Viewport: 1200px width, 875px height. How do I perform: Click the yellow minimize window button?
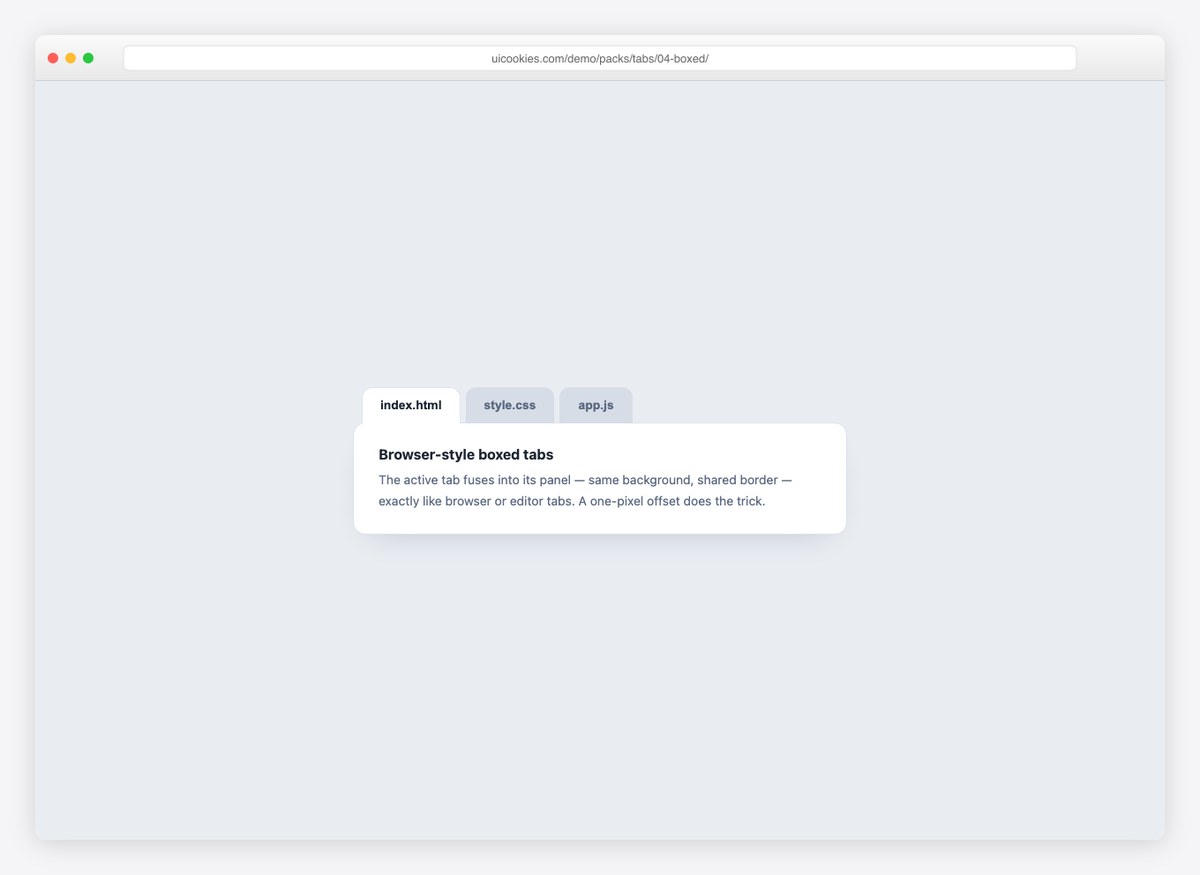71,58
